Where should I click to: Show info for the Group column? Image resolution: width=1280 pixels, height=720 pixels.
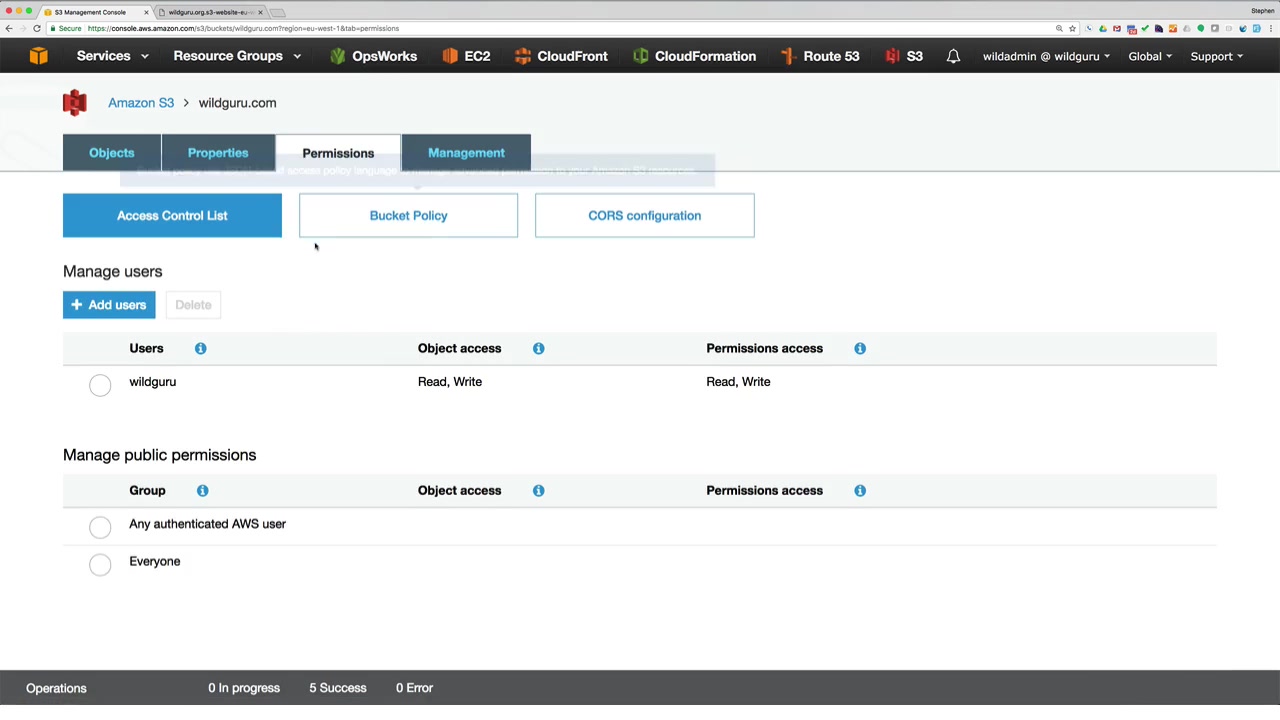click(202, 490)
